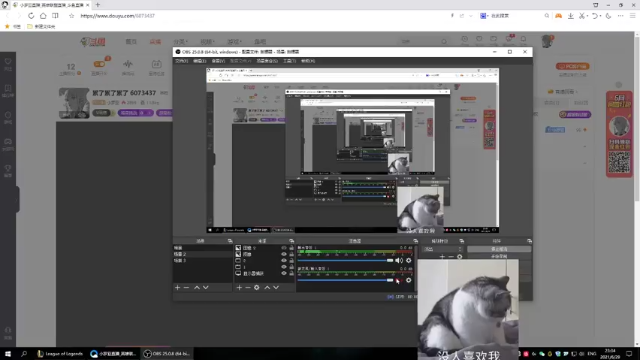
Task: Toggle lock of source named 0
Action: (x=291, y=260)
